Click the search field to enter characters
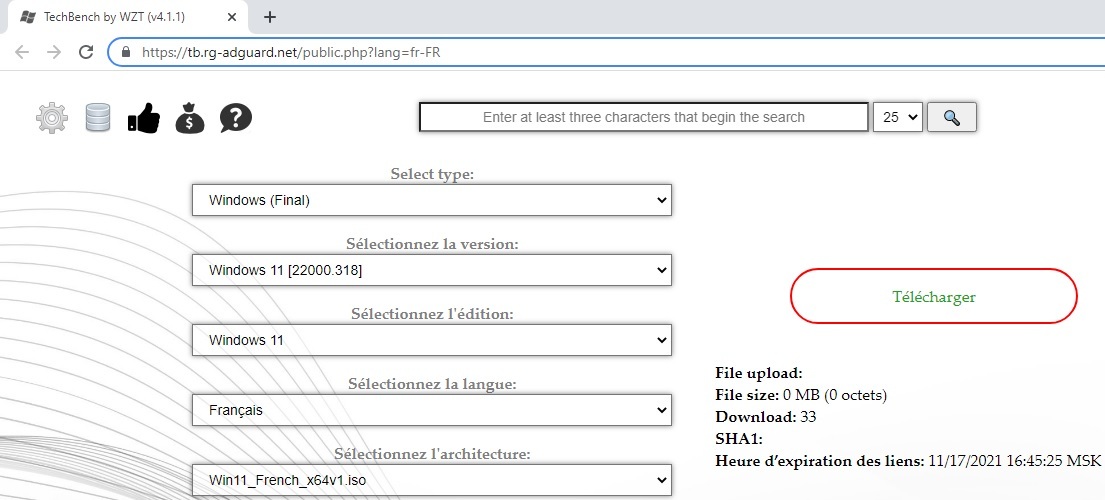 pos(643,118)
